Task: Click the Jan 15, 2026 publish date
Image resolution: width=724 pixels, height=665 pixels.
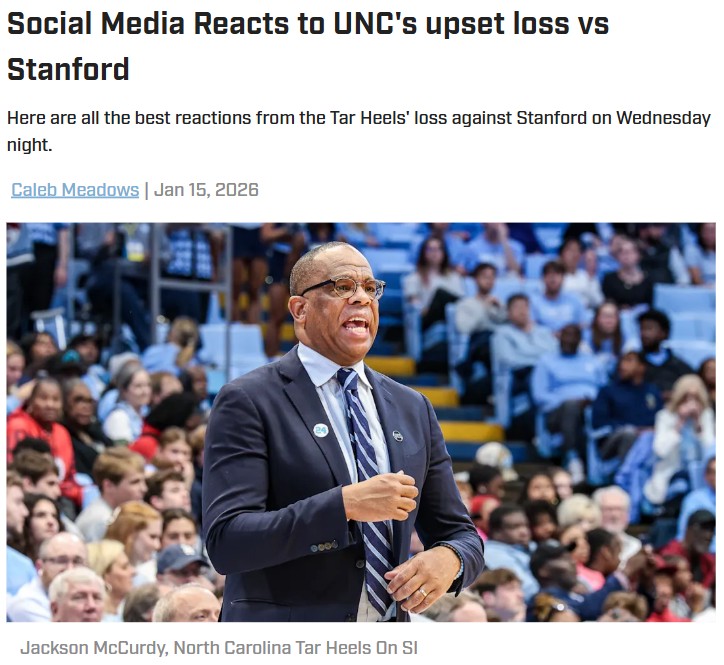Action: click(x=206, y=190)
